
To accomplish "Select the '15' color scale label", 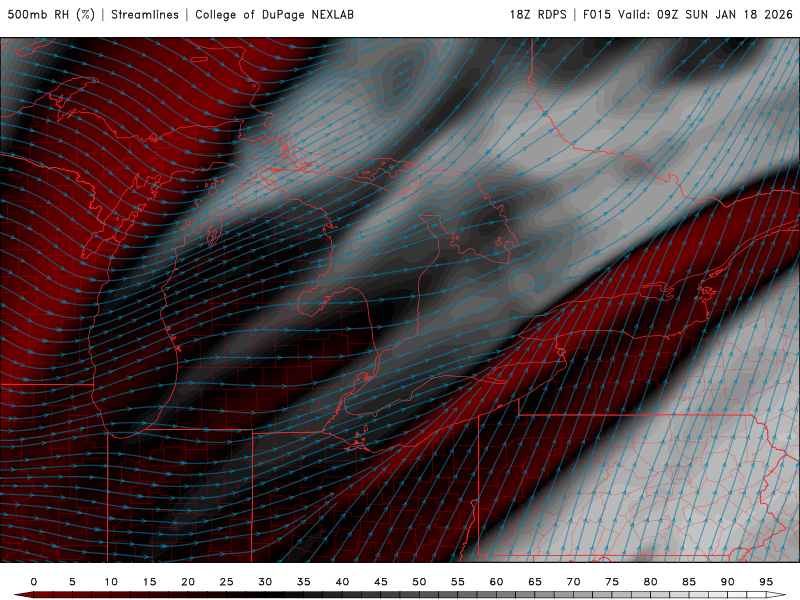I will click(x=149, y=582).
